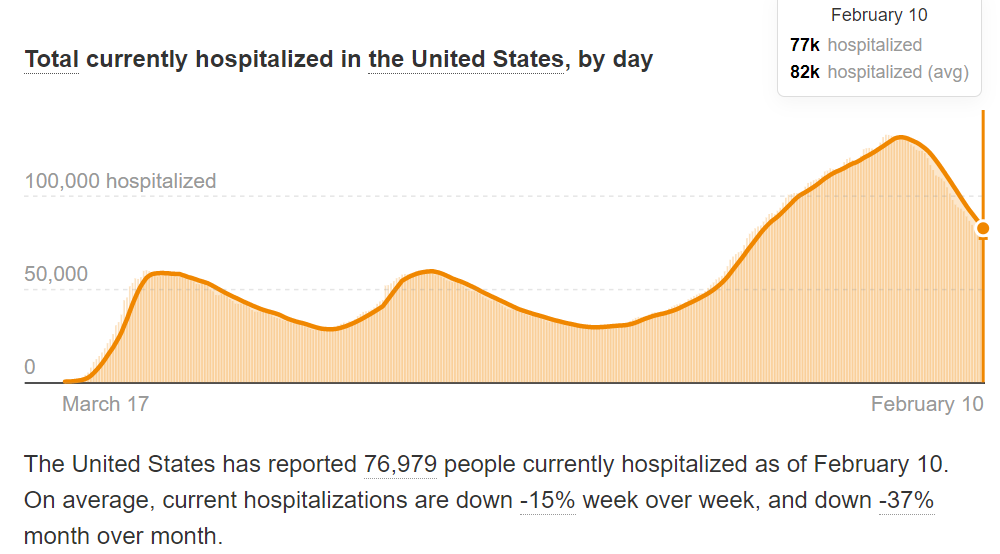Select the "77k hospitalized" tooltip row
This screenshot has width=1000, height=554.
856,45
